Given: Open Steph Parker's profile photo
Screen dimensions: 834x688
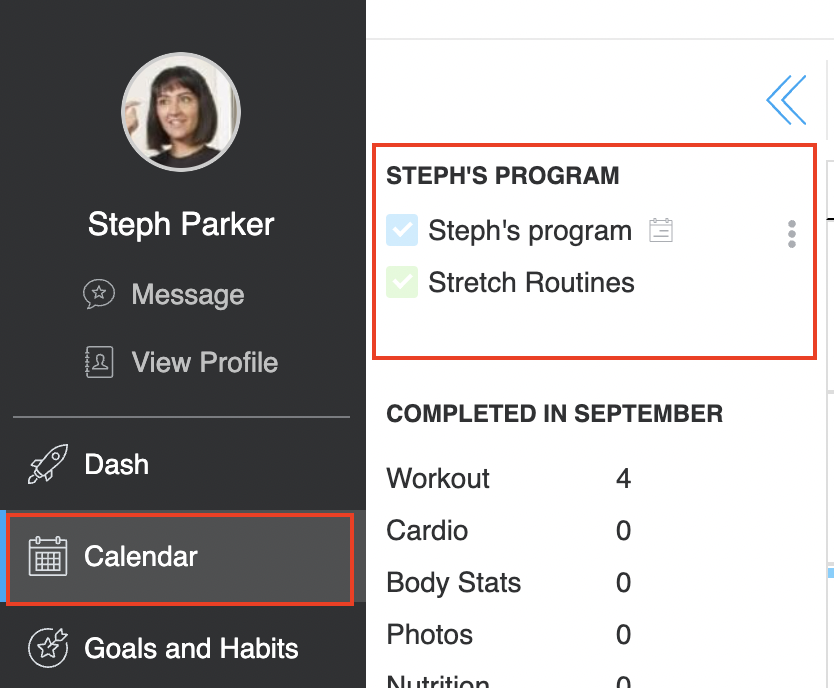Looking at the screenshot, I should [181, 112].
